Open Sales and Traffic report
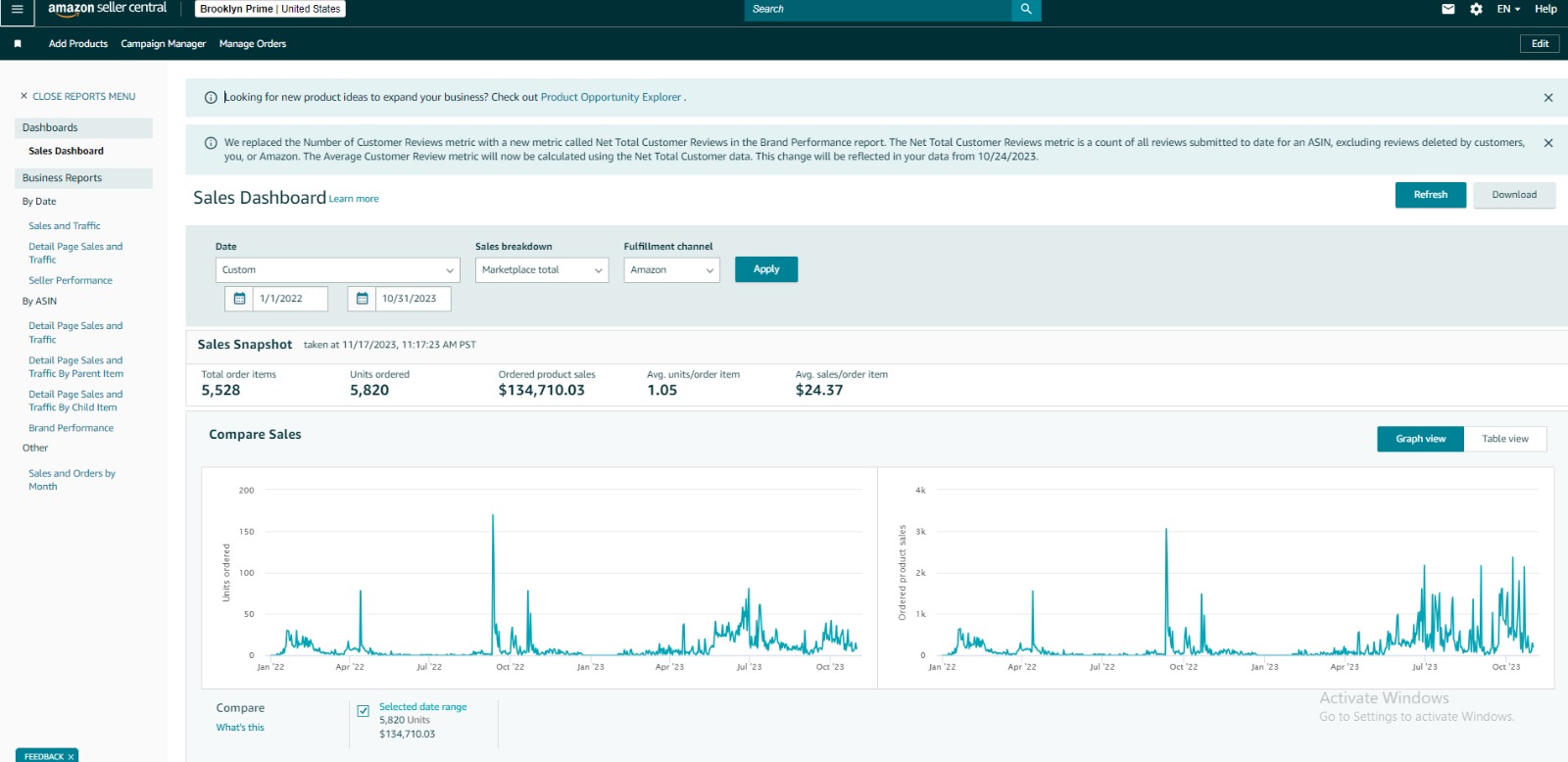 tap(65, 226)
